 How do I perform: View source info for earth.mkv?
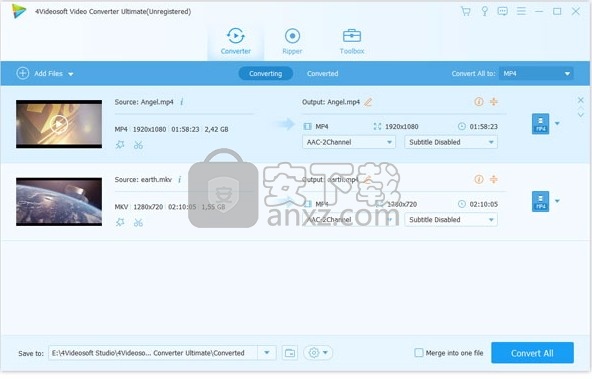(180, 179)
